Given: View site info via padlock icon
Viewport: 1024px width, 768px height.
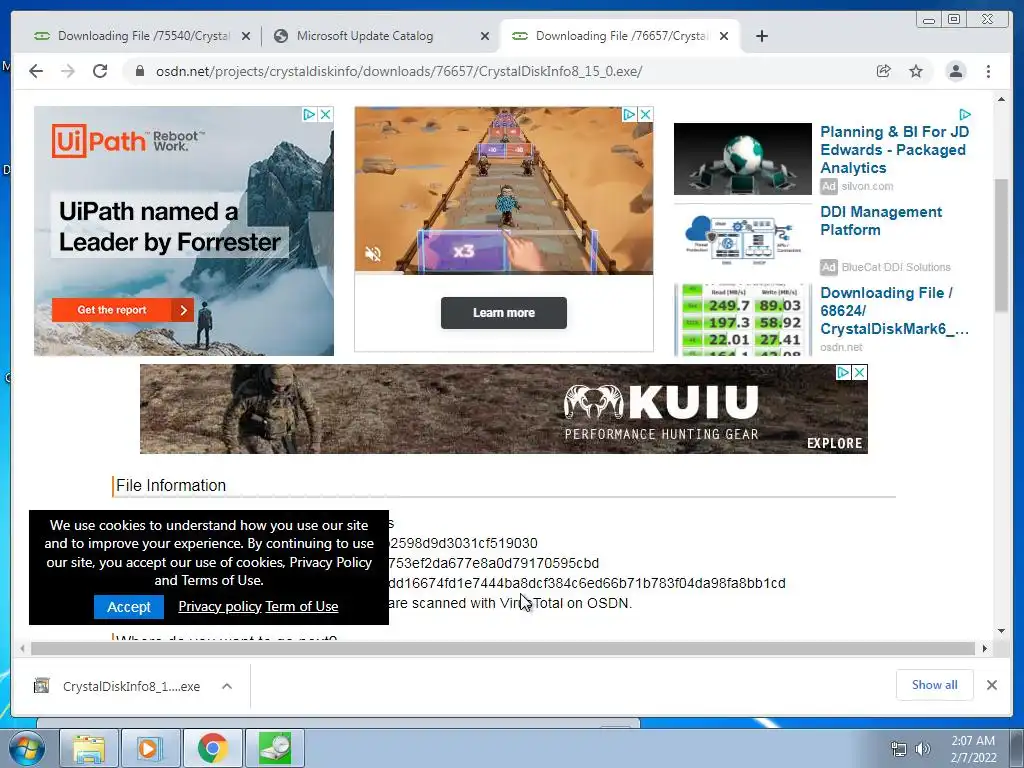Looking at the screenshot, I should (x=140, y=71).
